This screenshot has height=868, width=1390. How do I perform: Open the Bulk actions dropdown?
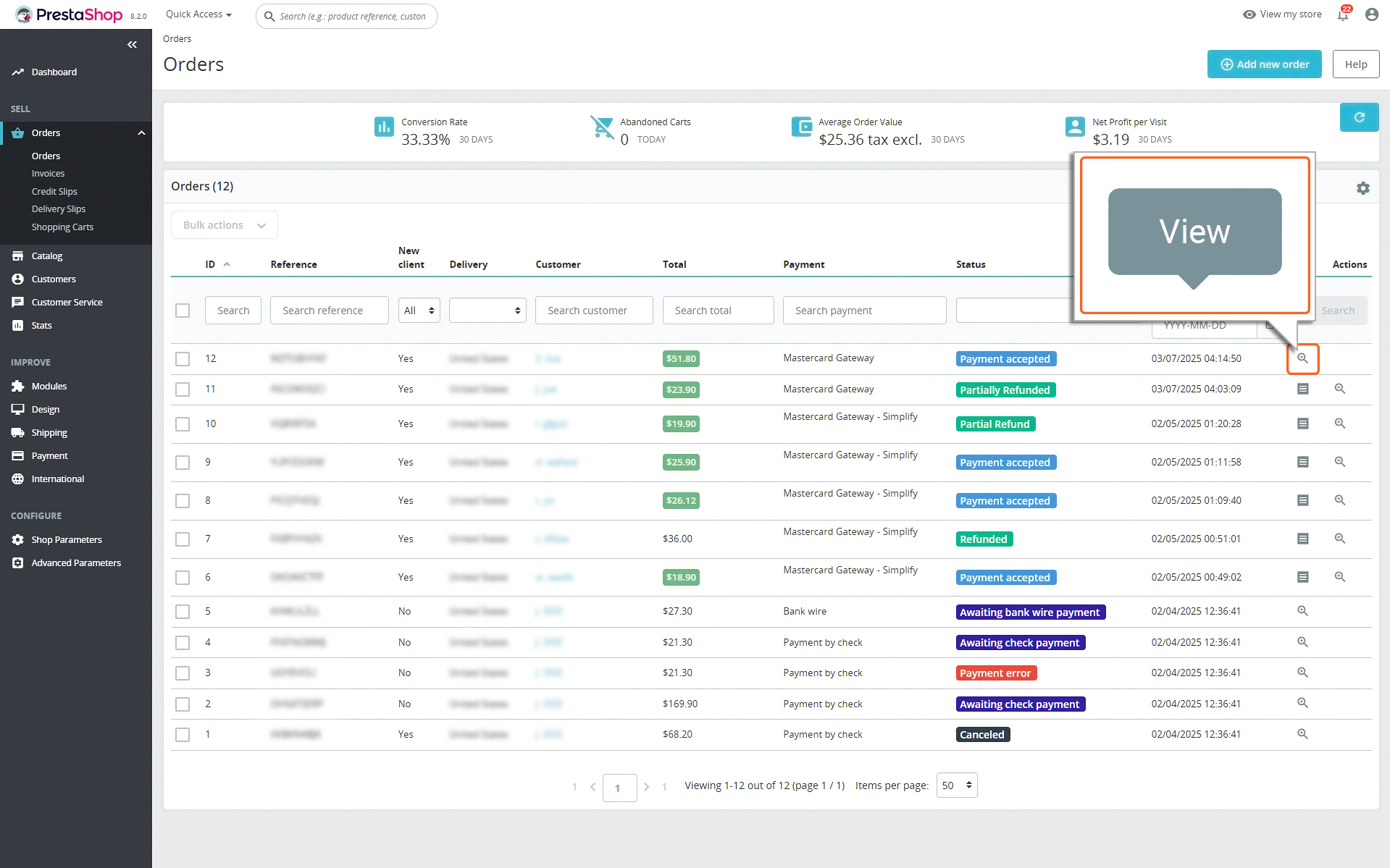pos(225,225)
